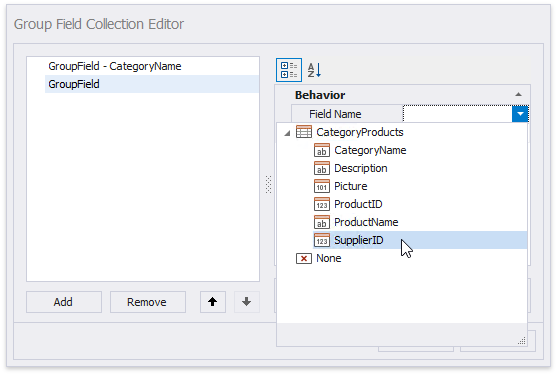Collapse the Behavior category section
Screen dimensions: 557x375
[518, 94]
